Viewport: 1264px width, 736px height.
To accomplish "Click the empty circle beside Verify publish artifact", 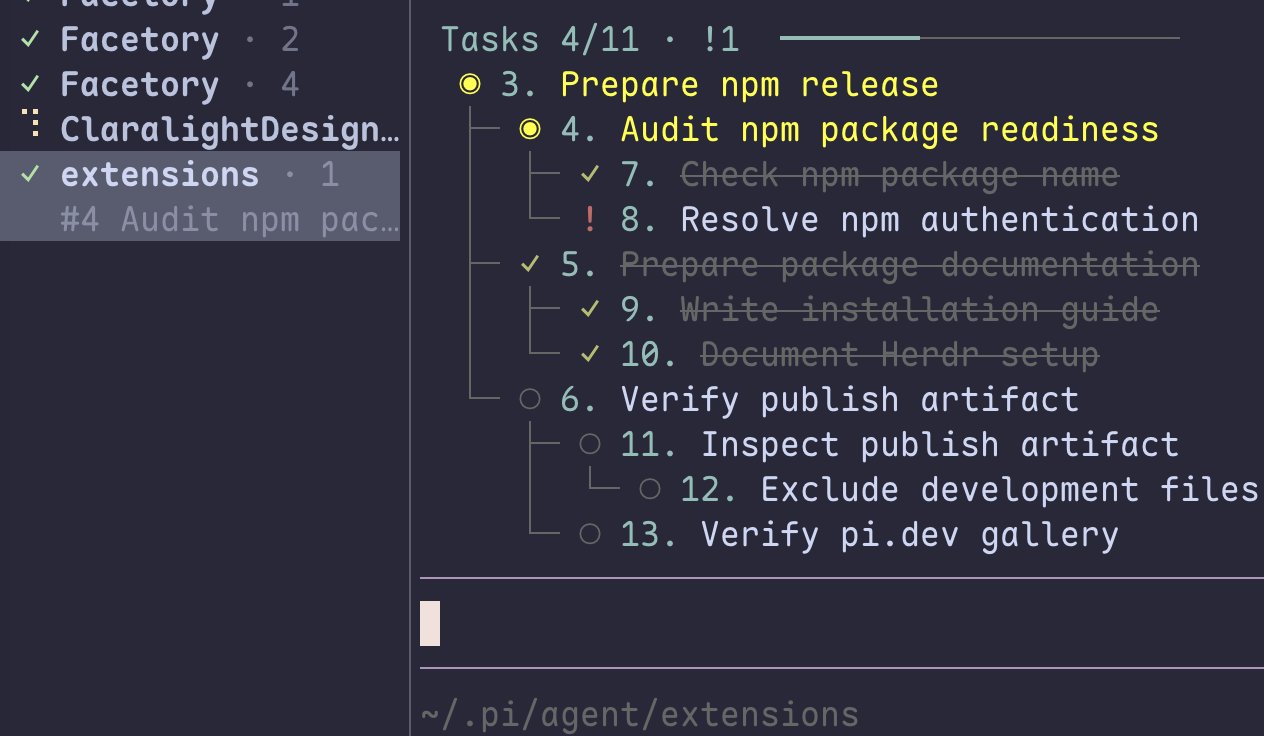I will [x=530, y=399].
